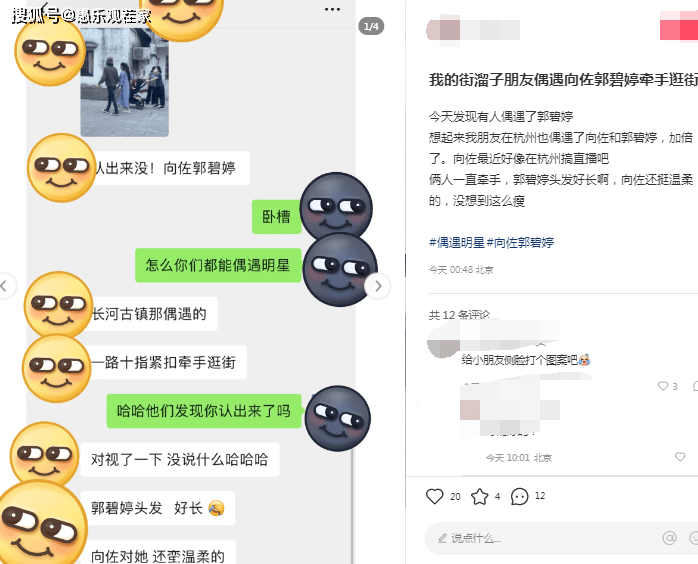Image resolution: width=698 pixels, height=564 pixels.
Task: Click the green 卧槽 chat bubble
Action: pyautogui.click(x=276, y=217)
